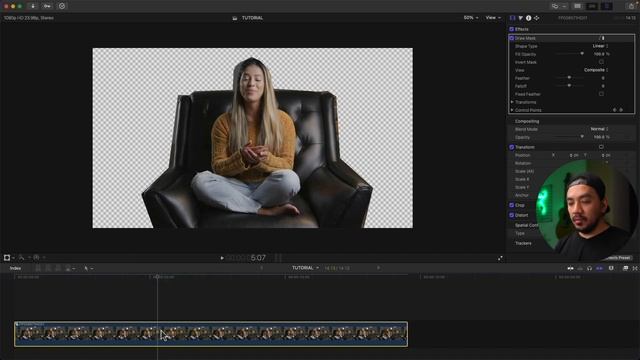The width and height of the screenshot is (640, 360).
Task: Open the background tasks circular icon
Action: tap(62, 6)
